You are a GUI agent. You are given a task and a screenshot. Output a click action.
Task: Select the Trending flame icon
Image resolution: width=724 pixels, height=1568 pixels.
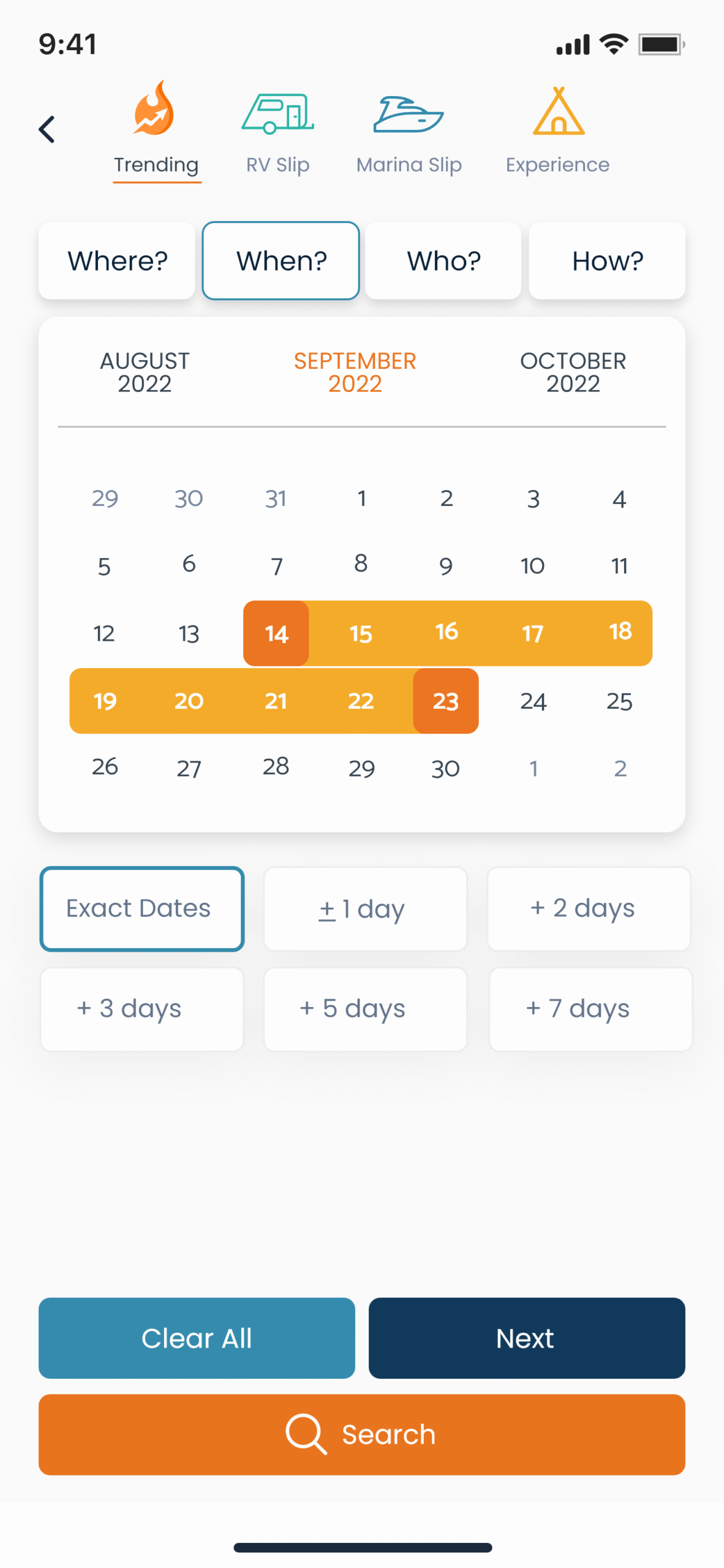(x=154, y=109)
